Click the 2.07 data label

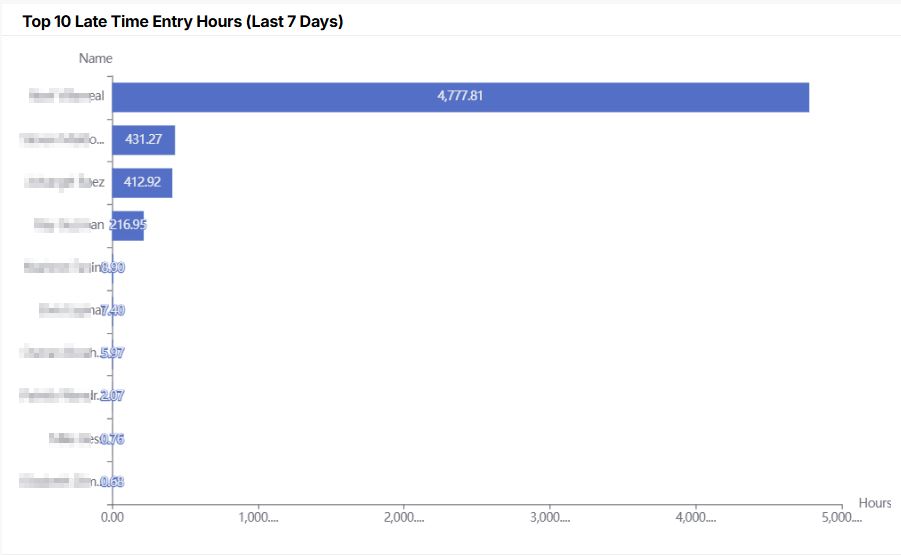(112, 395)
